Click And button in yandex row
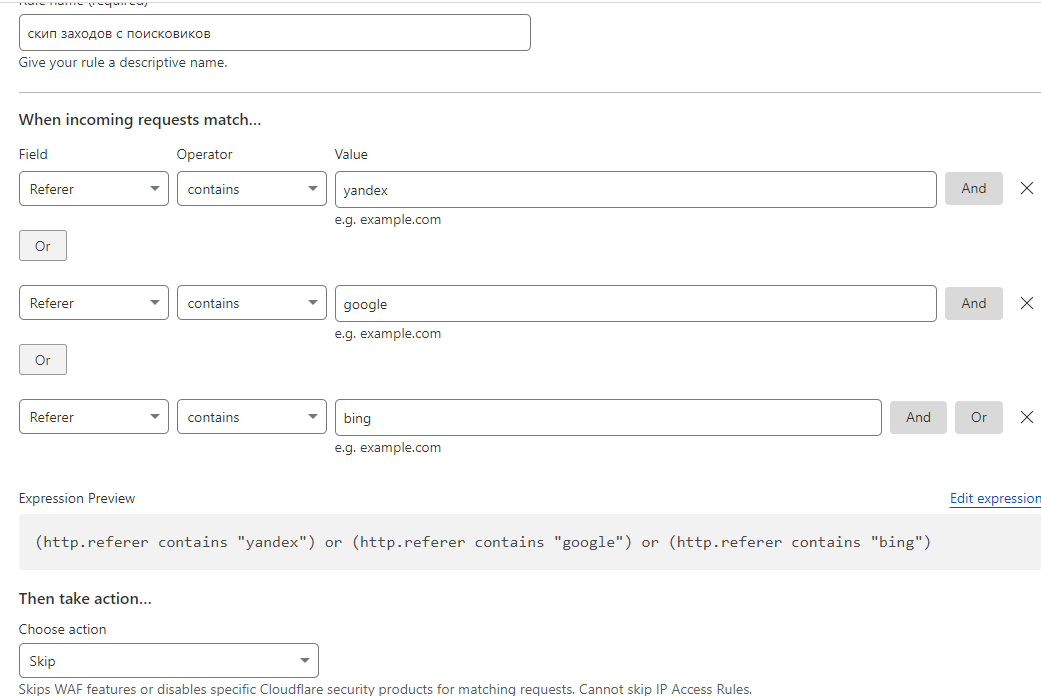This screenshot has height=696, width=1041. point(973,188)
